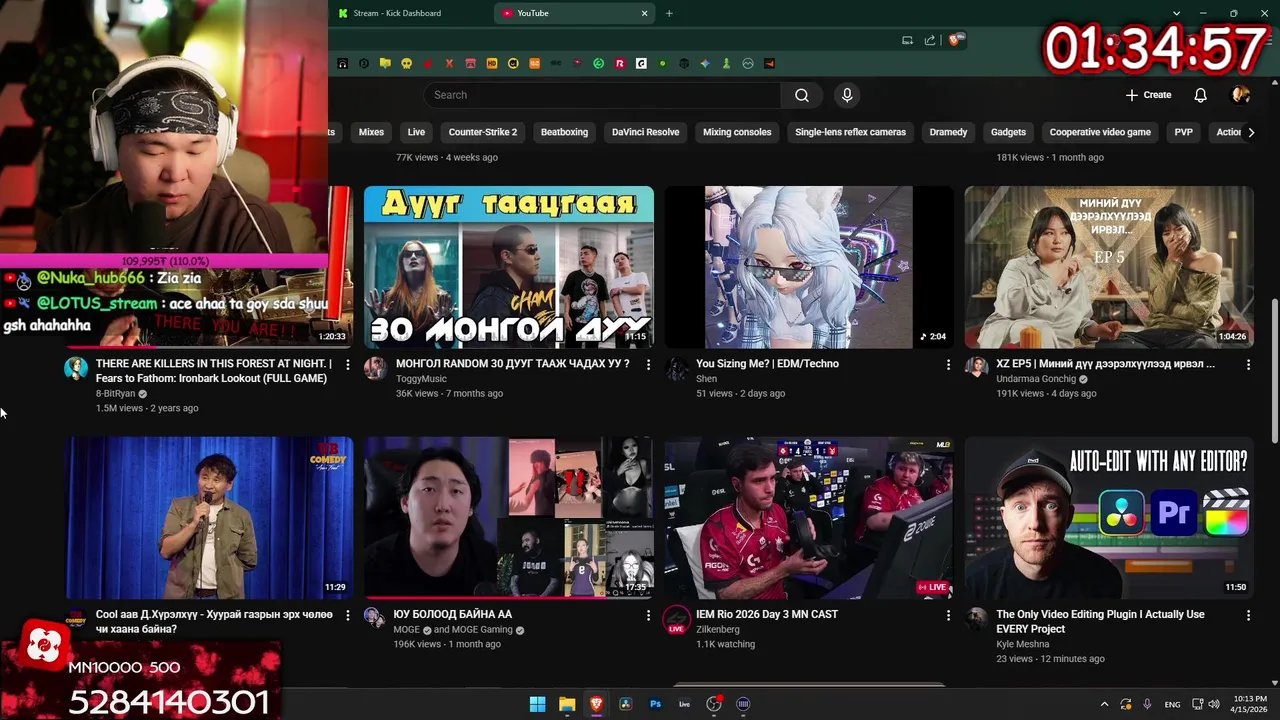1280x720 pixels.
Task: Open Auto-Edit With Any Editor thumbnail
Action: (x=1109, y=517)
